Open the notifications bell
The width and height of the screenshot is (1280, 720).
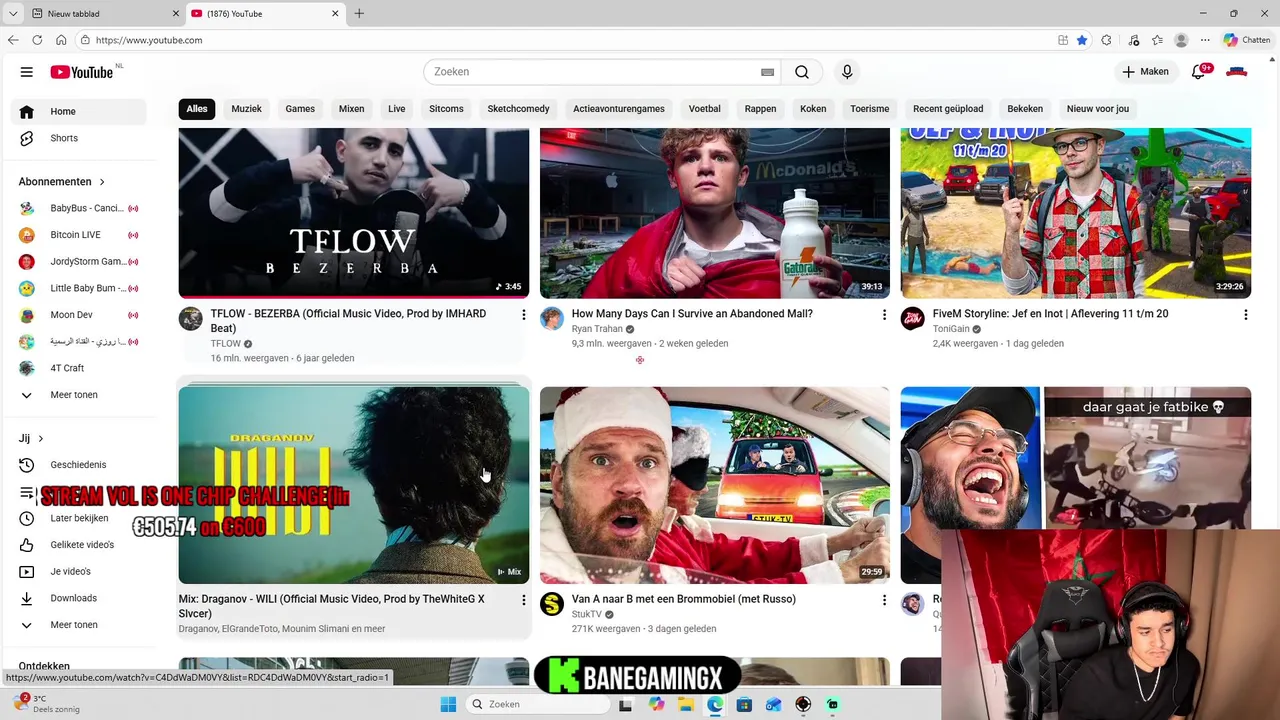(x=1198, y=72)
